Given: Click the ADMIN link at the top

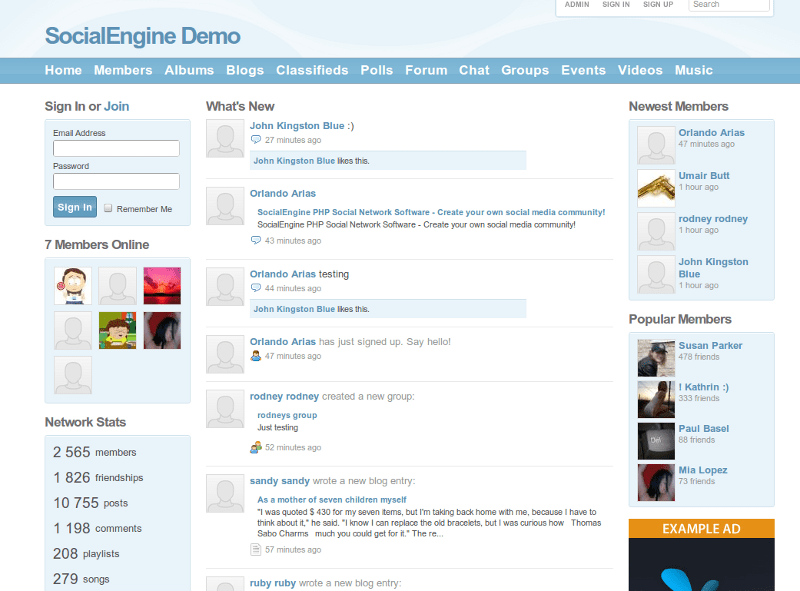Looking at the screenshot, I should tap(576, 4).
